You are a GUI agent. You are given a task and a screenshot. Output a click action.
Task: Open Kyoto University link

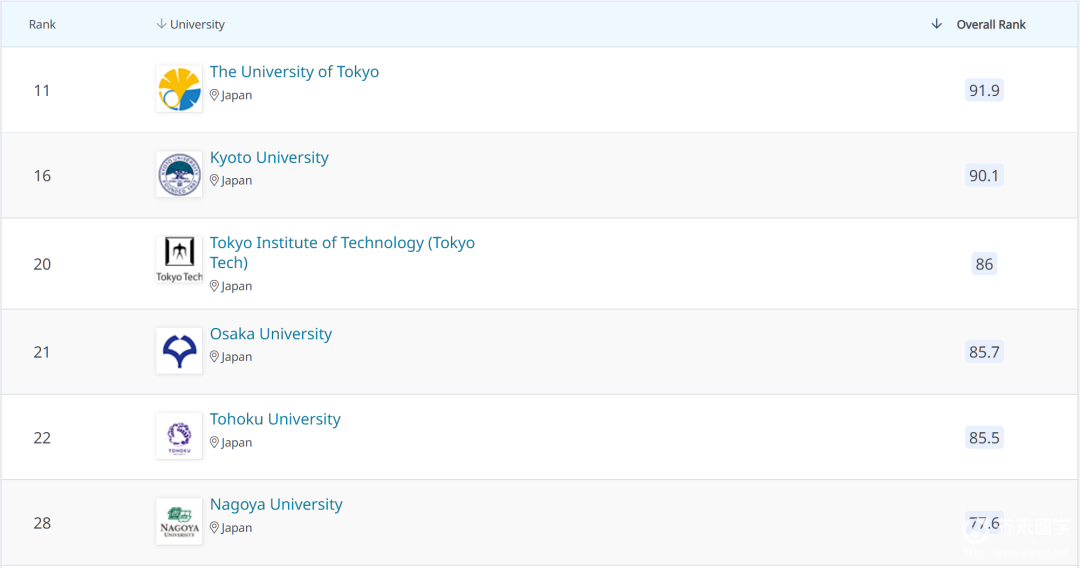coord(269,158)
